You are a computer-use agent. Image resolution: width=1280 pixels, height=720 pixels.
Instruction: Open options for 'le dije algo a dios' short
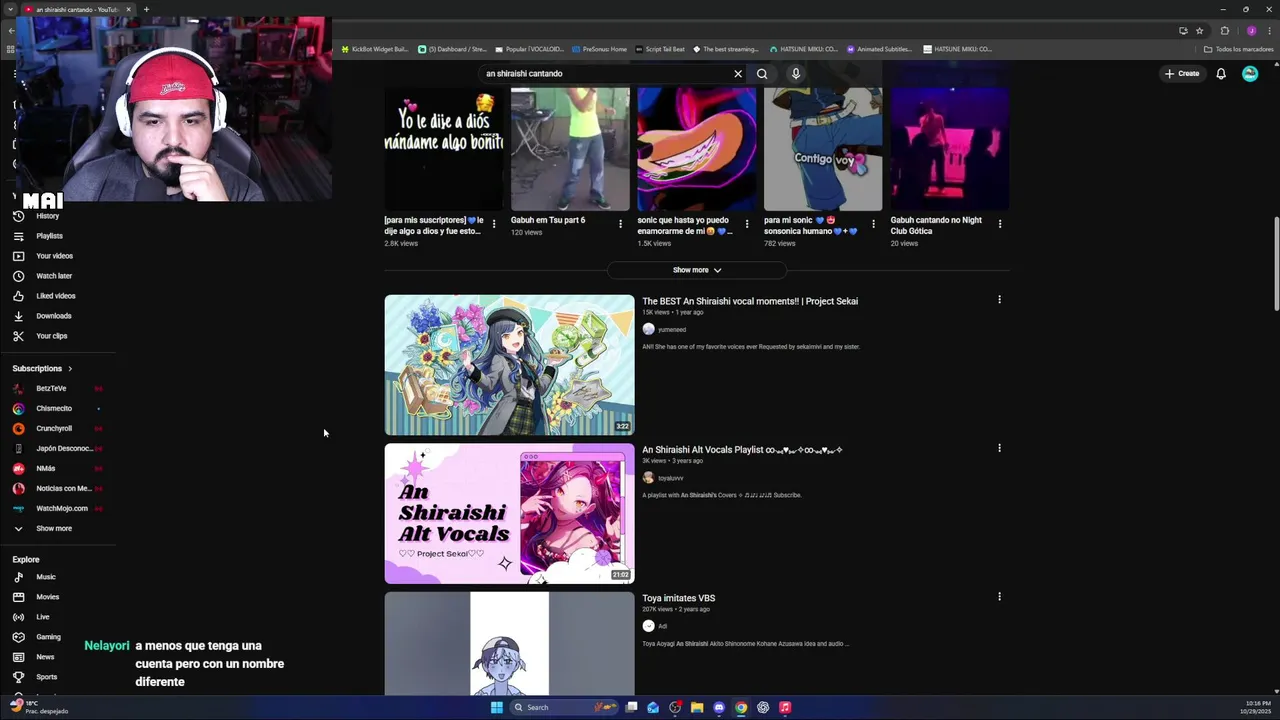click(494, 224)
